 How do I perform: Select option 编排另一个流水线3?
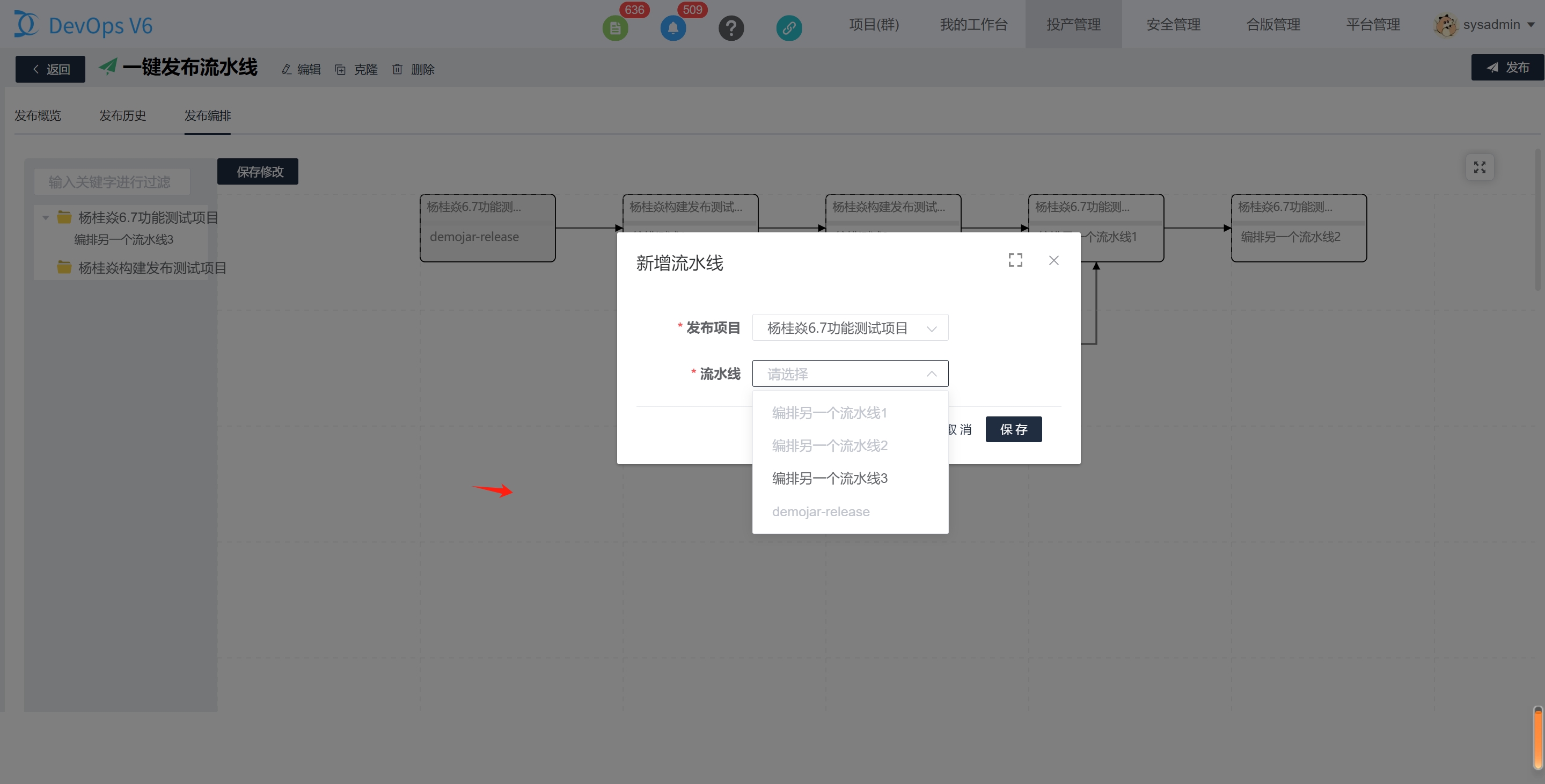coord(829,478)
